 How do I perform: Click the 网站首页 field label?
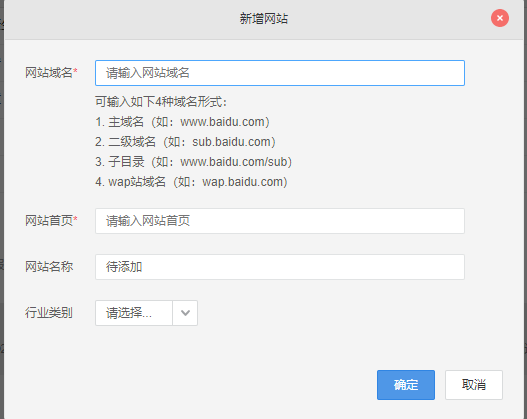[x=49, y=221]
